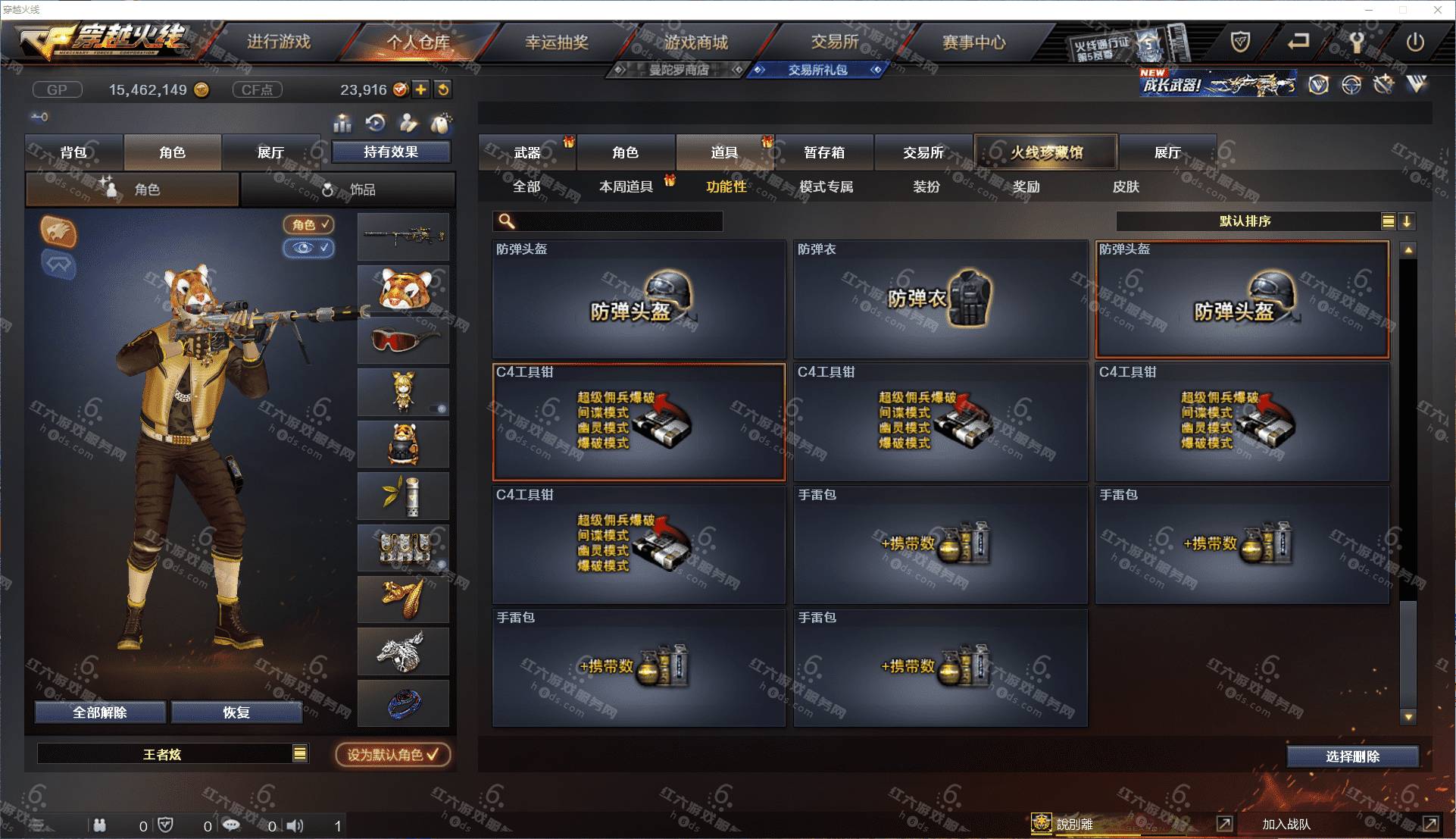Select the tiger head equipment slot
This screenshot has height=839, width=1456.
(x=403, y=289)
